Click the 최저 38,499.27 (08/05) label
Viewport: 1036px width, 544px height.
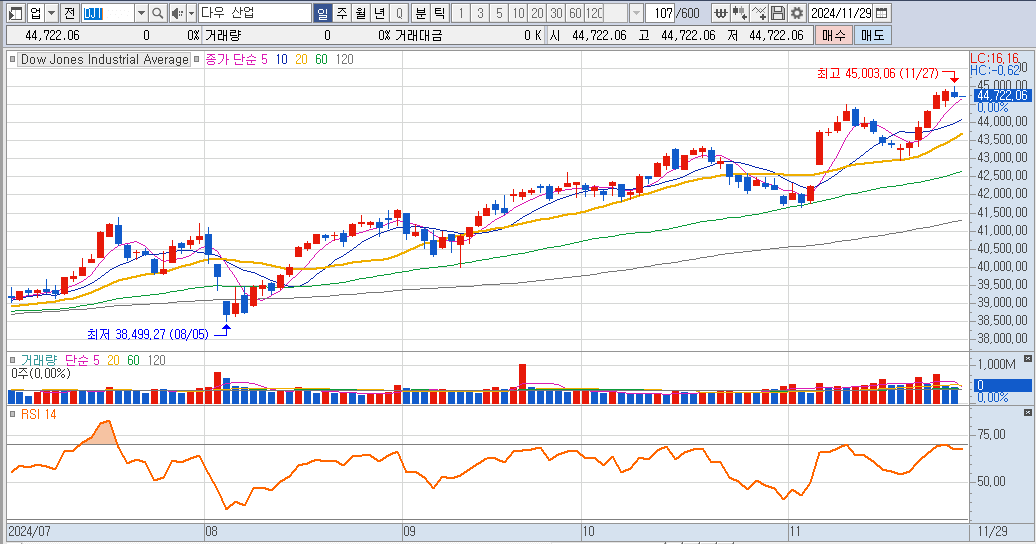[147, 334]
